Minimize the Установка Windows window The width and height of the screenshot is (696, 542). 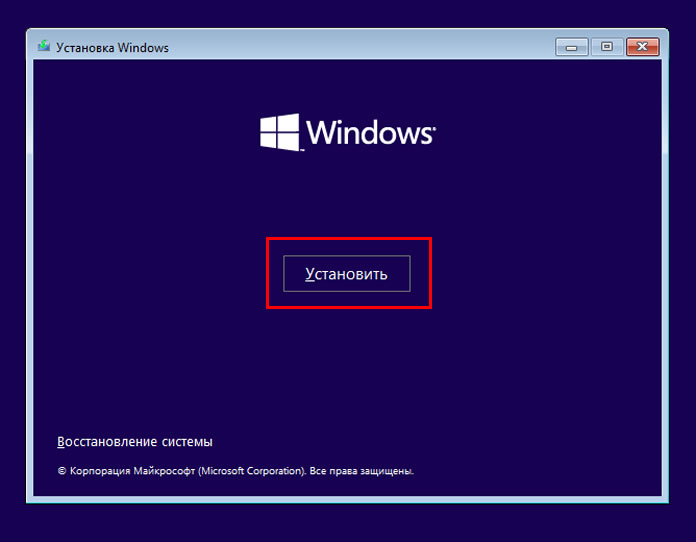[572, 47]
